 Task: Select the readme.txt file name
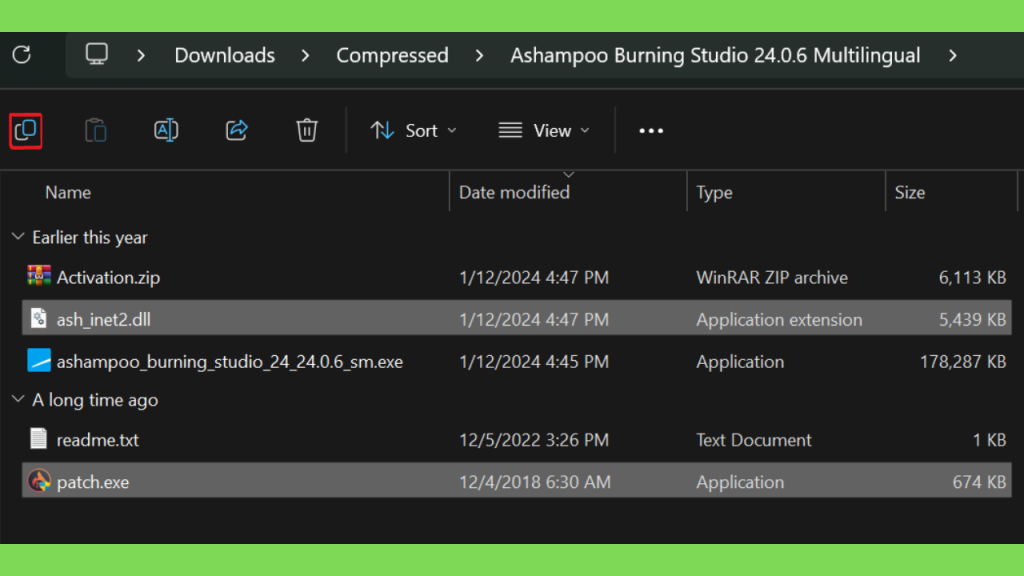(x=98, y=440)
